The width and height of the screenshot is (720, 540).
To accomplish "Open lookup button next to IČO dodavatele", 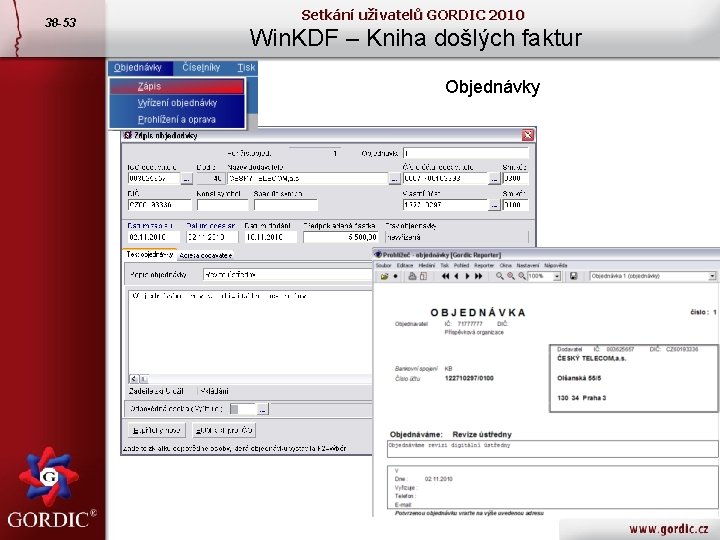I will tap(186, 179).
